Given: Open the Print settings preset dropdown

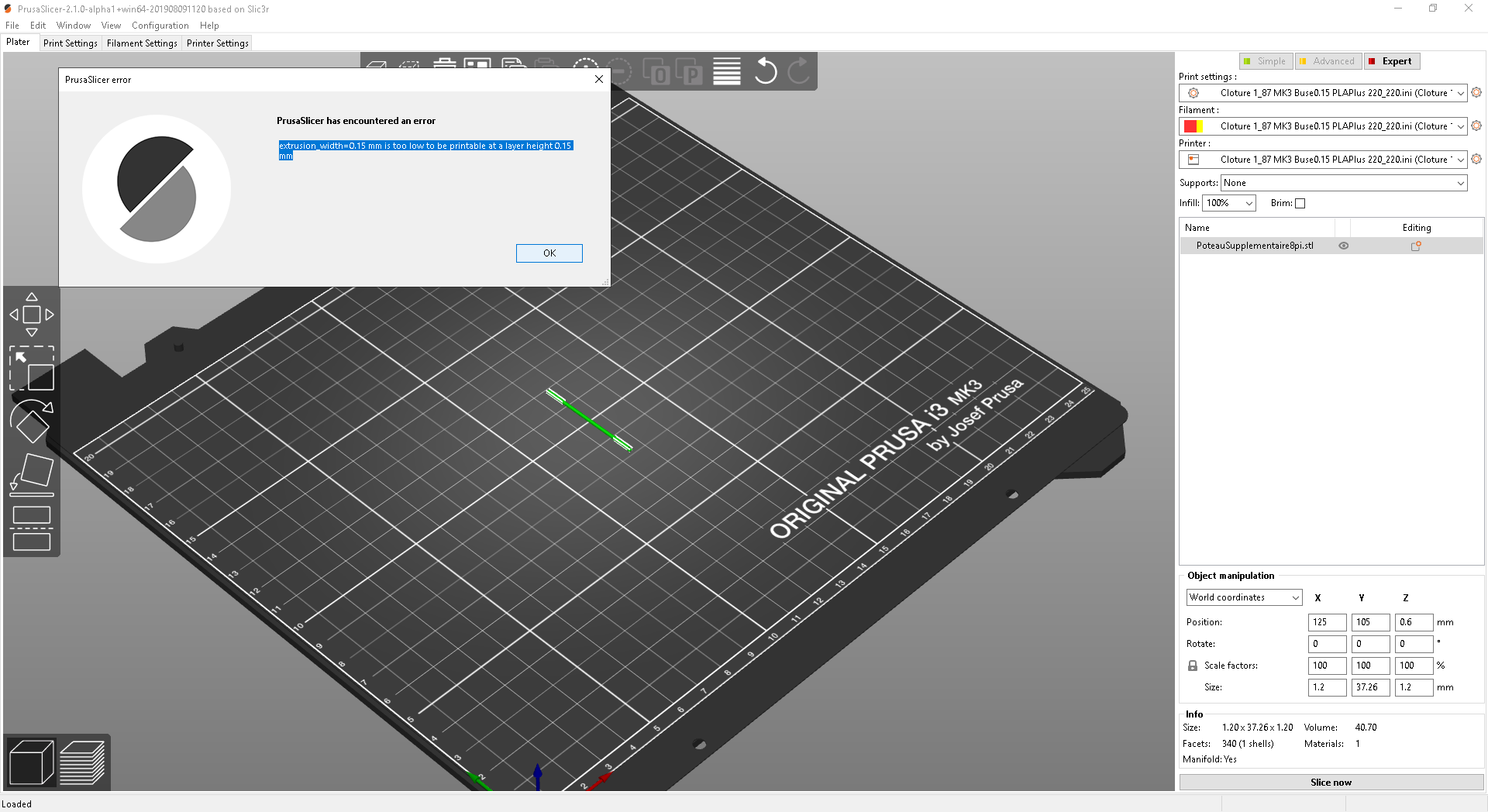Looking at the screenshot, I should click(x=1323, y=93).
